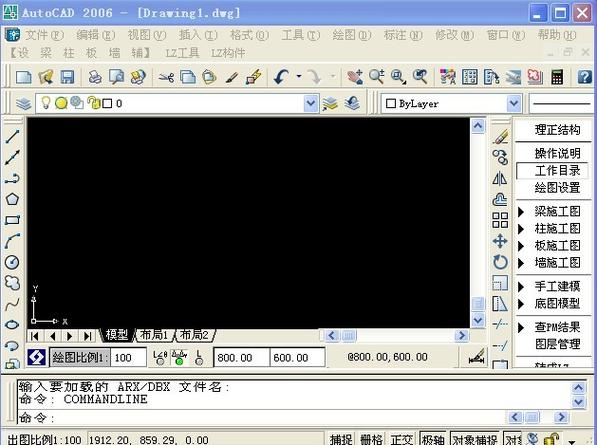The image size is (597, 445).
Task: Click the drawing area horizontal scrollbar thumb
Action: tap(349, 335)
